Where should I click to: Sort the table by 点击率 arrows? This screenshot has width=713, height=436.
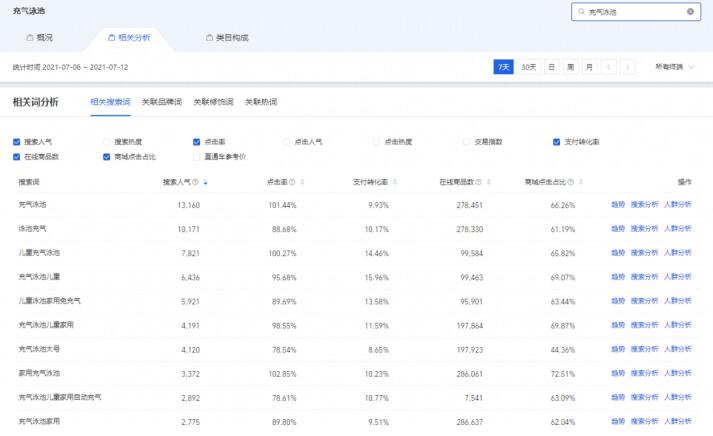[x=302, y=182]
